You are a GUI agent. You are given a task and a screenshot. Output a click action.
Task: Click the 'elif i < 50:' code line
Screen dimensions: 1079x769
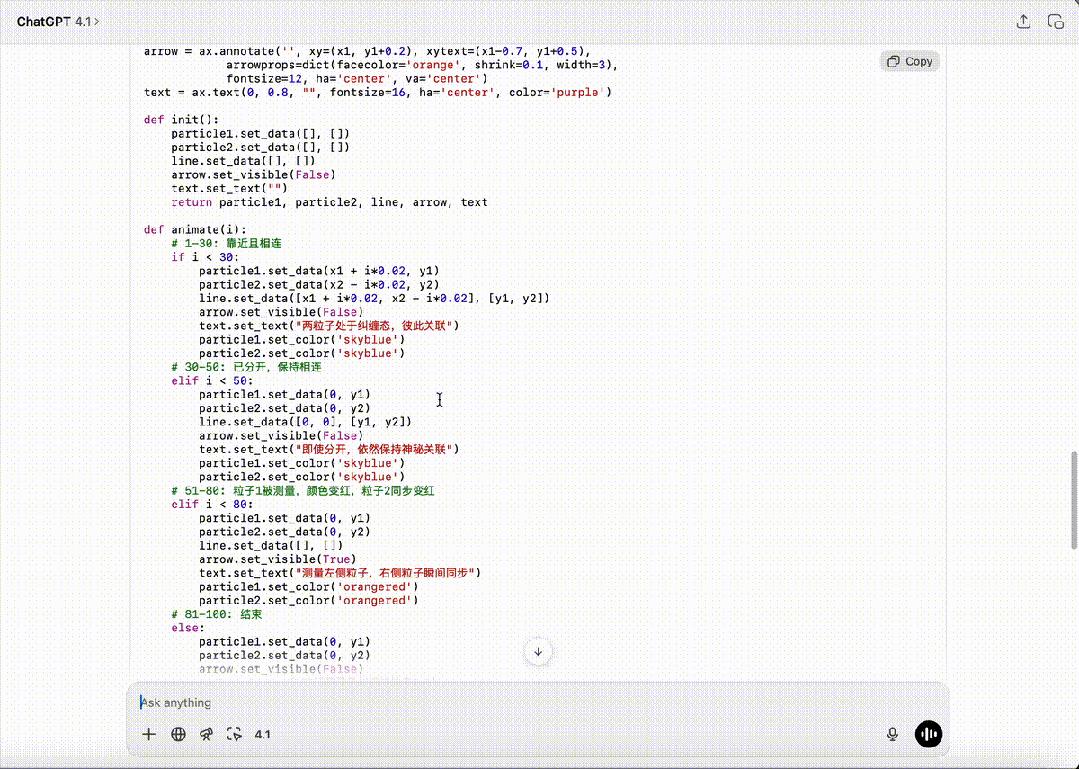[x=212, y=380]
